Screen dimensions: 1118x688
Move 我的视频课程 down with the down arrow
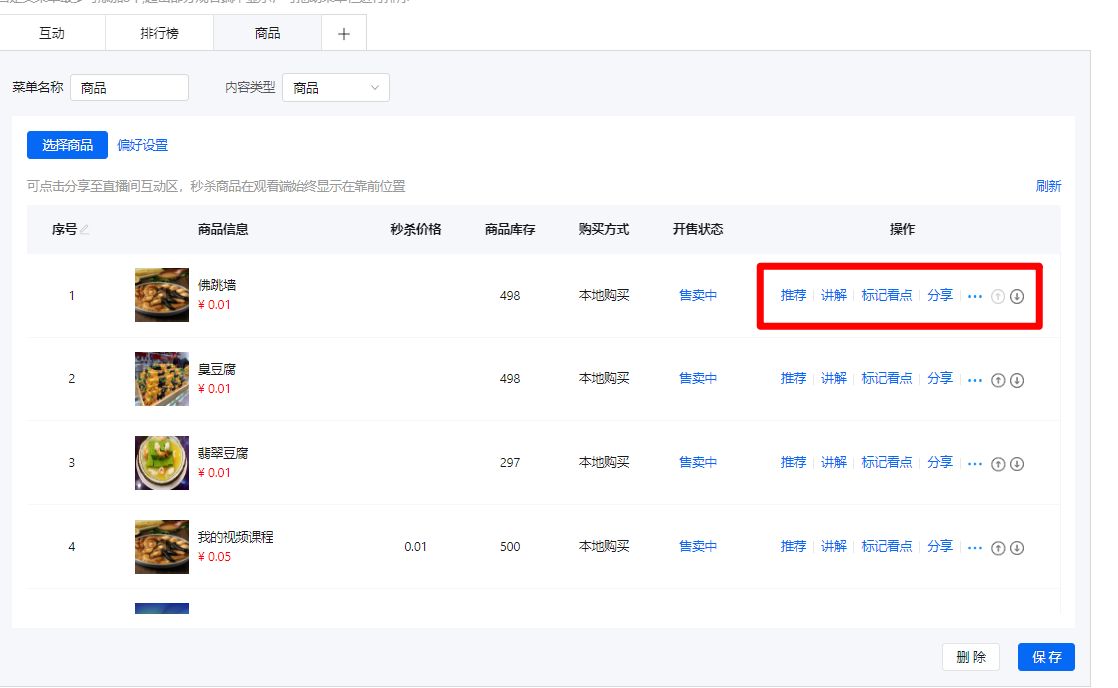pos(1017,548)
